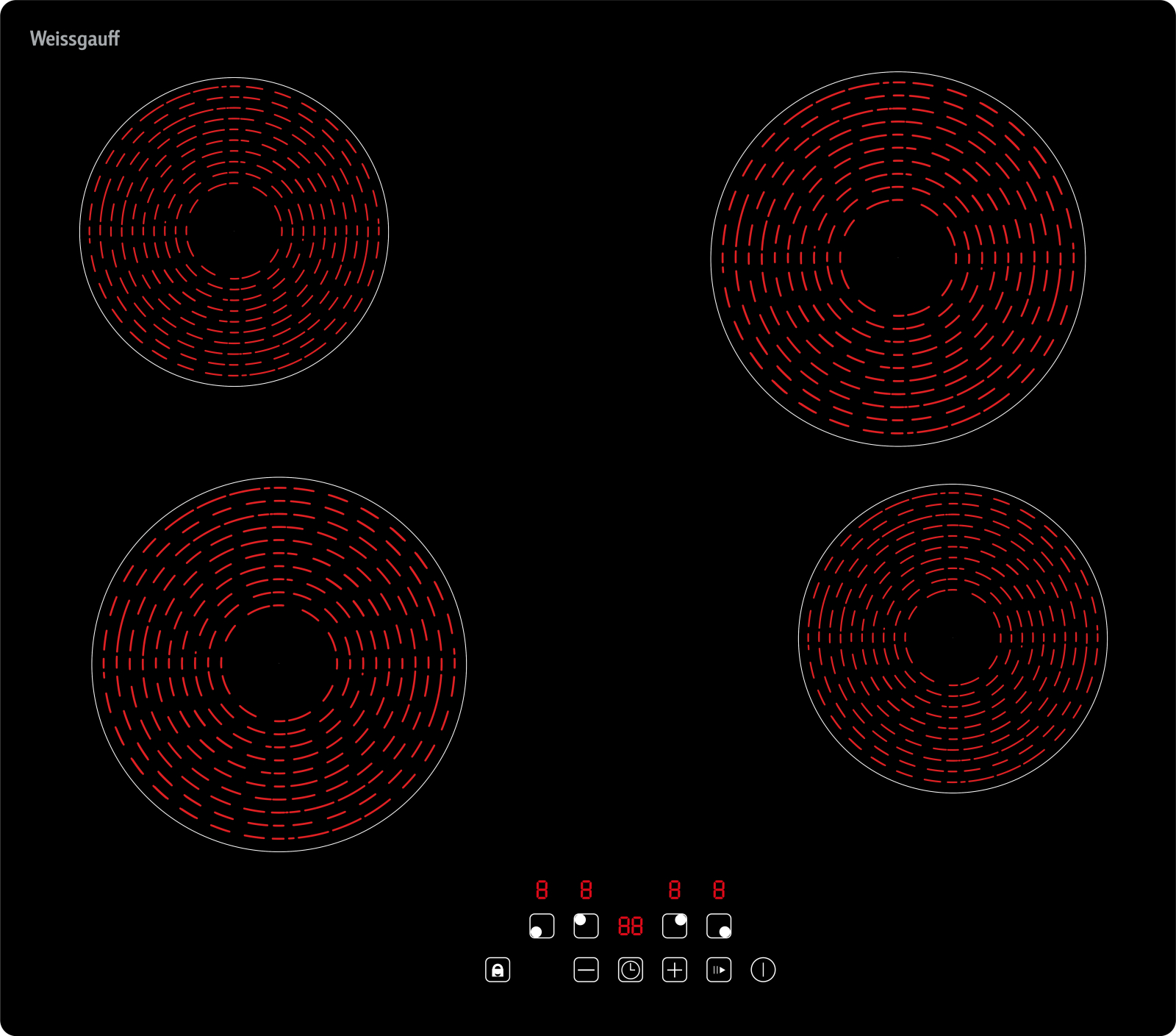Select the front-right burner zone button
The width and height of the screenshot is (1176, 1036).
tap(718, 926)
